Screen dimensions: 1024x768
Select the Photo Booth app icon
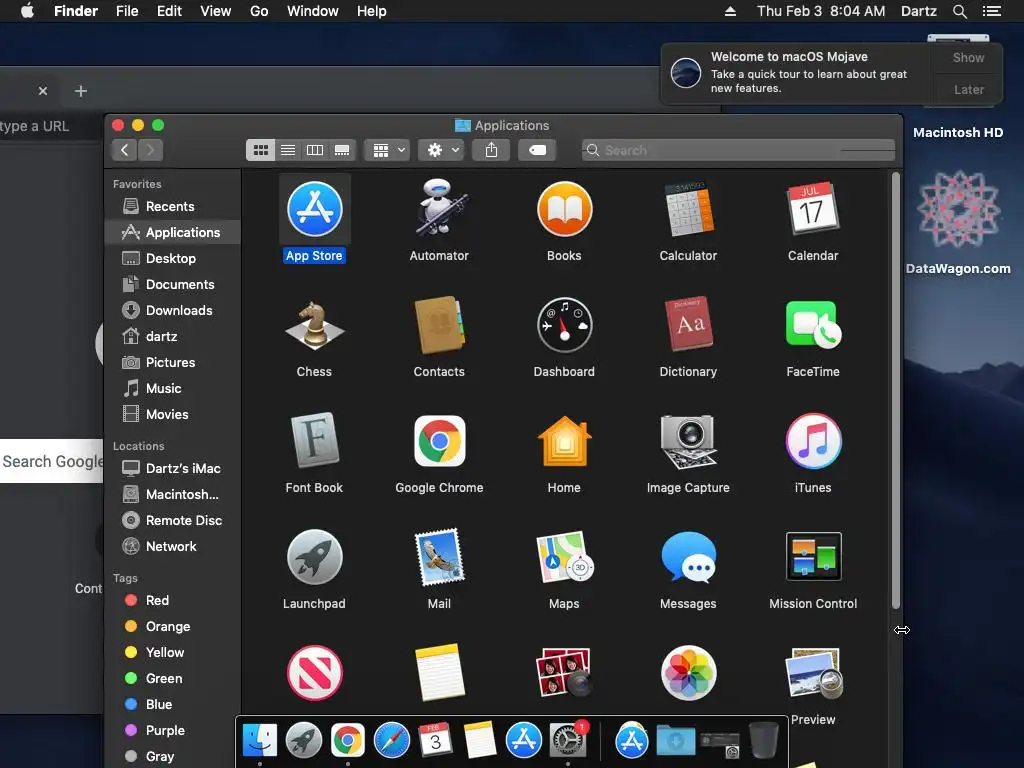(x=564, y=673)
